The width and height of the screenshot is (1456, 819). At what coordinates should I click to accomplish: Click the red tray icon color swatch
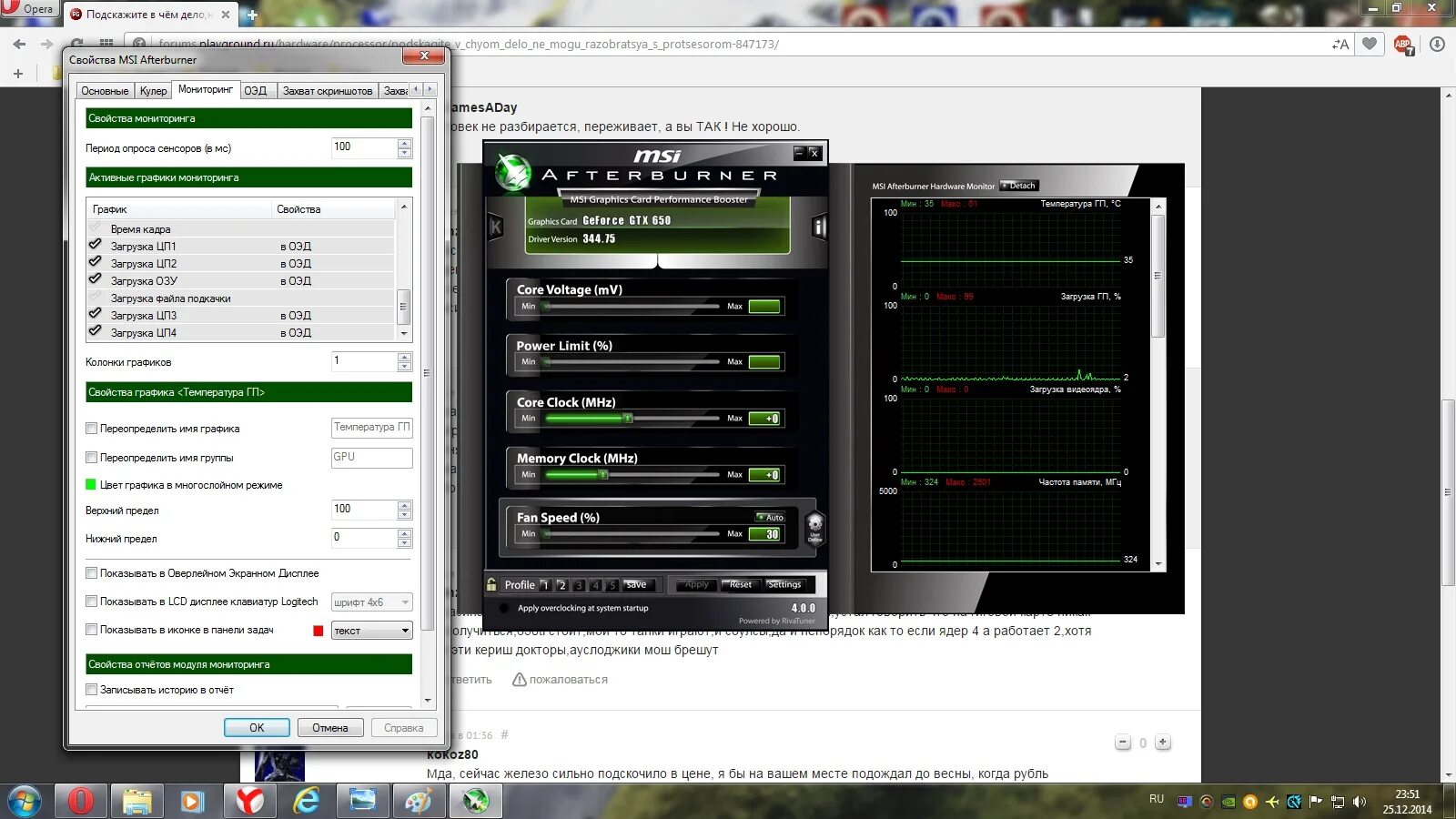click(x=318, y=631)
